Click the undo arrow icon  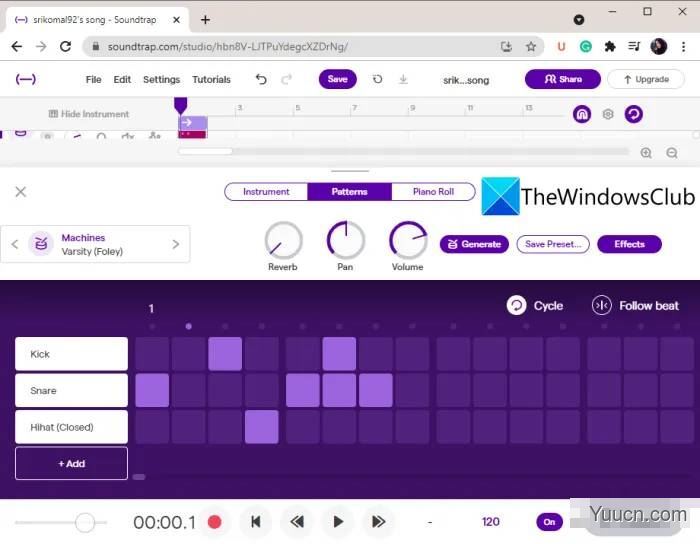point(261,79)
